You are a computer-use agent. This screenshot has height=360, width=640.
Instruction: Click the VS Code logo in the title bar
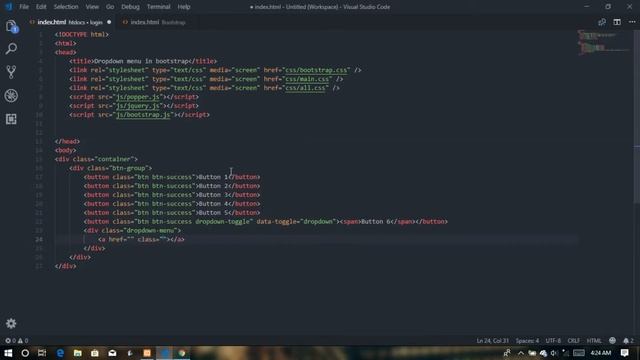coord(9,7)
